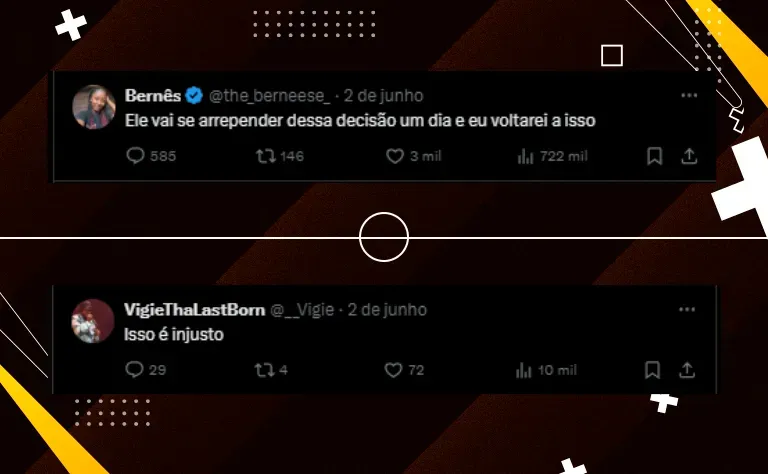Open more options on VigieThaLastBorn tweet
This screenshot has height=474, width=768.
click(x=687, y=309)
